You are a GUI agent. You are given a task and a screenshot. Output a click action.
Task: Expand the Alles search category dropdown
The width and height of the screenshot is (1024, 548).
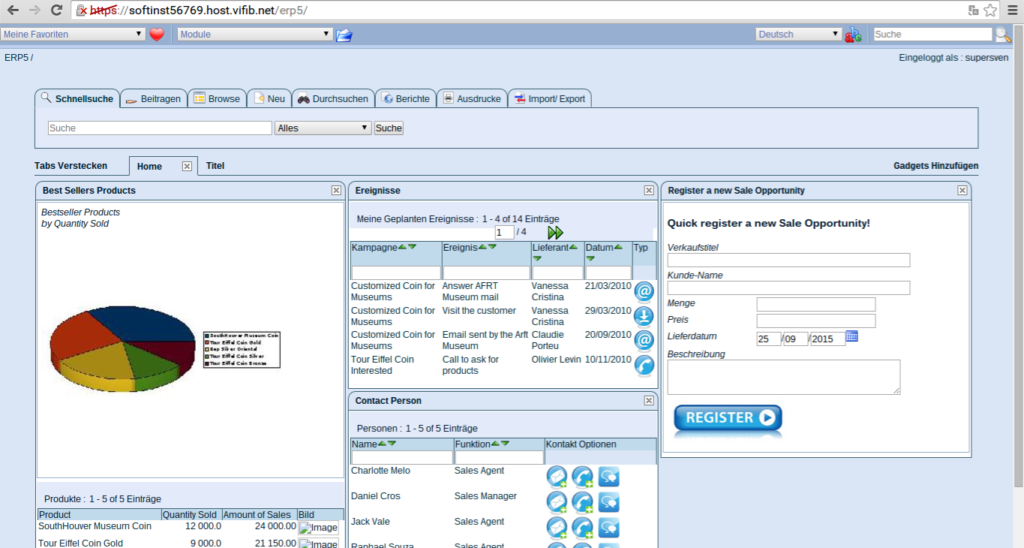[323, 128]
